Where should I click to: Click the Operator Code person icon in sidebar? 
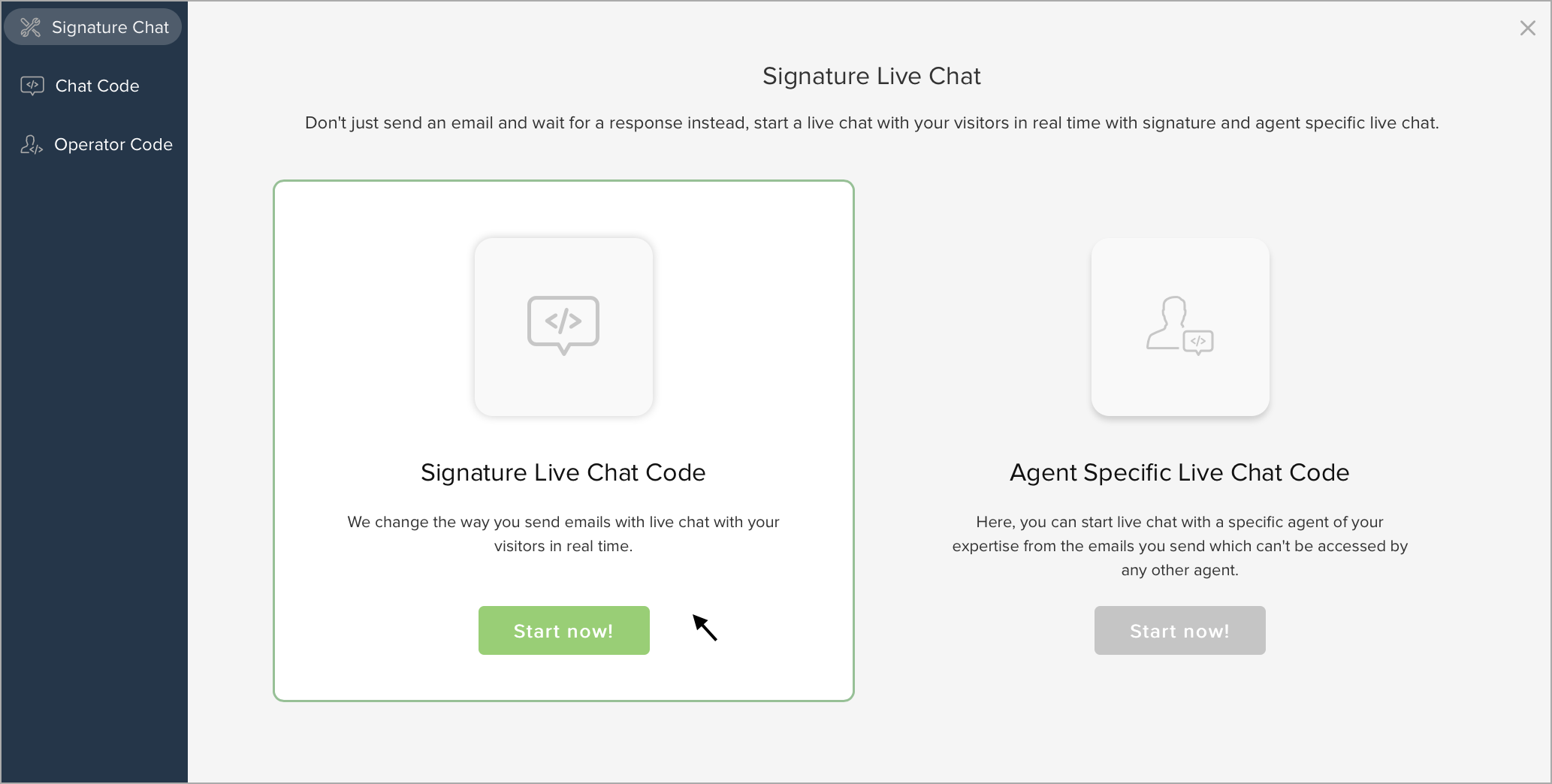click(32, 144)
